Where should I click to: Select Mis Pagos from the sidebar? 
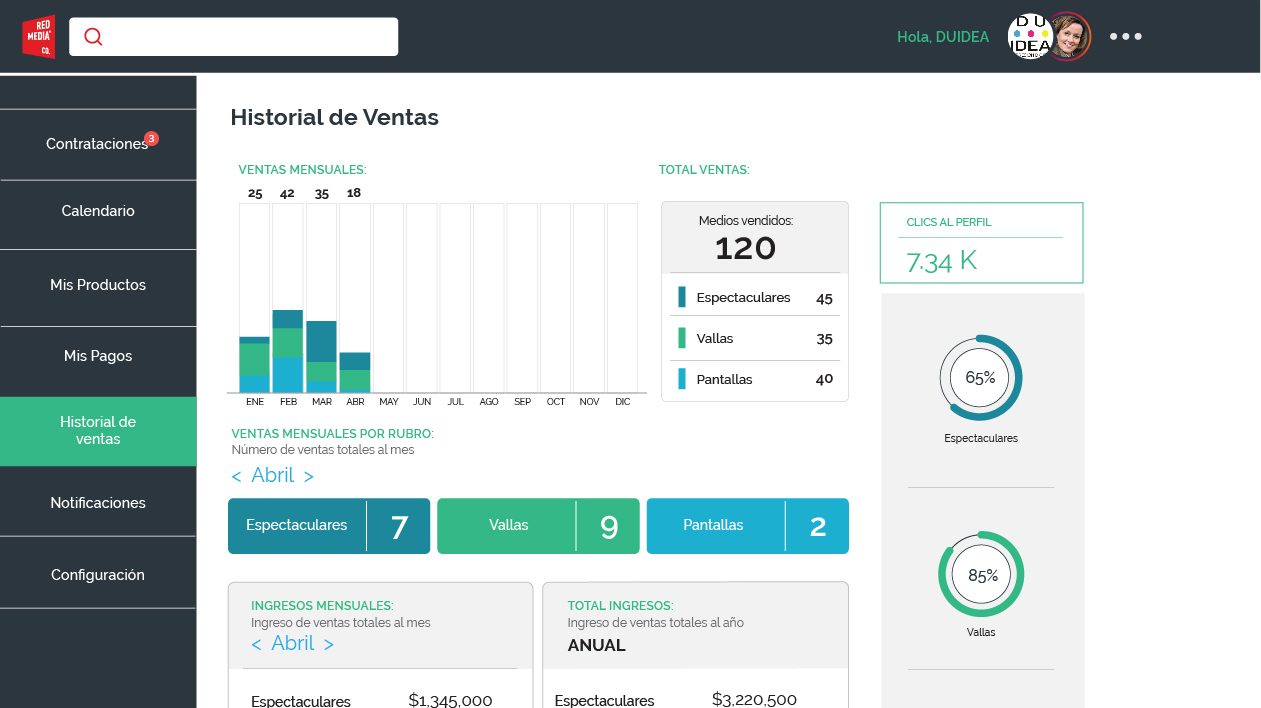click(98, 356)
